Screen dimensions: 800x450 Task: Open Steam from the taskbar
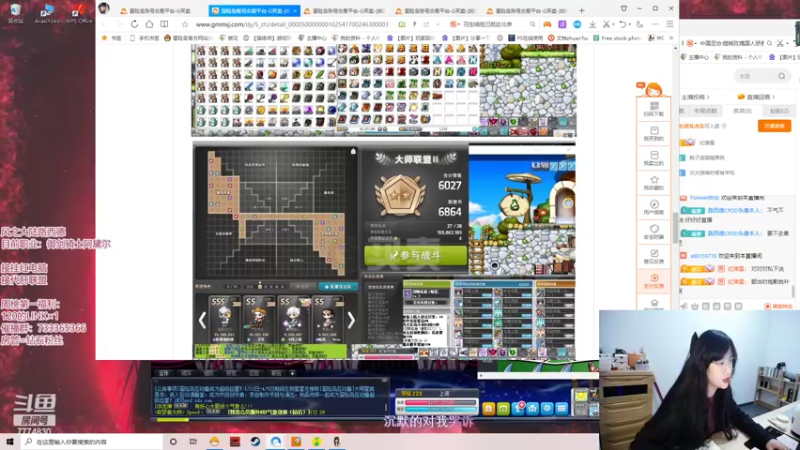click(255, 441)
